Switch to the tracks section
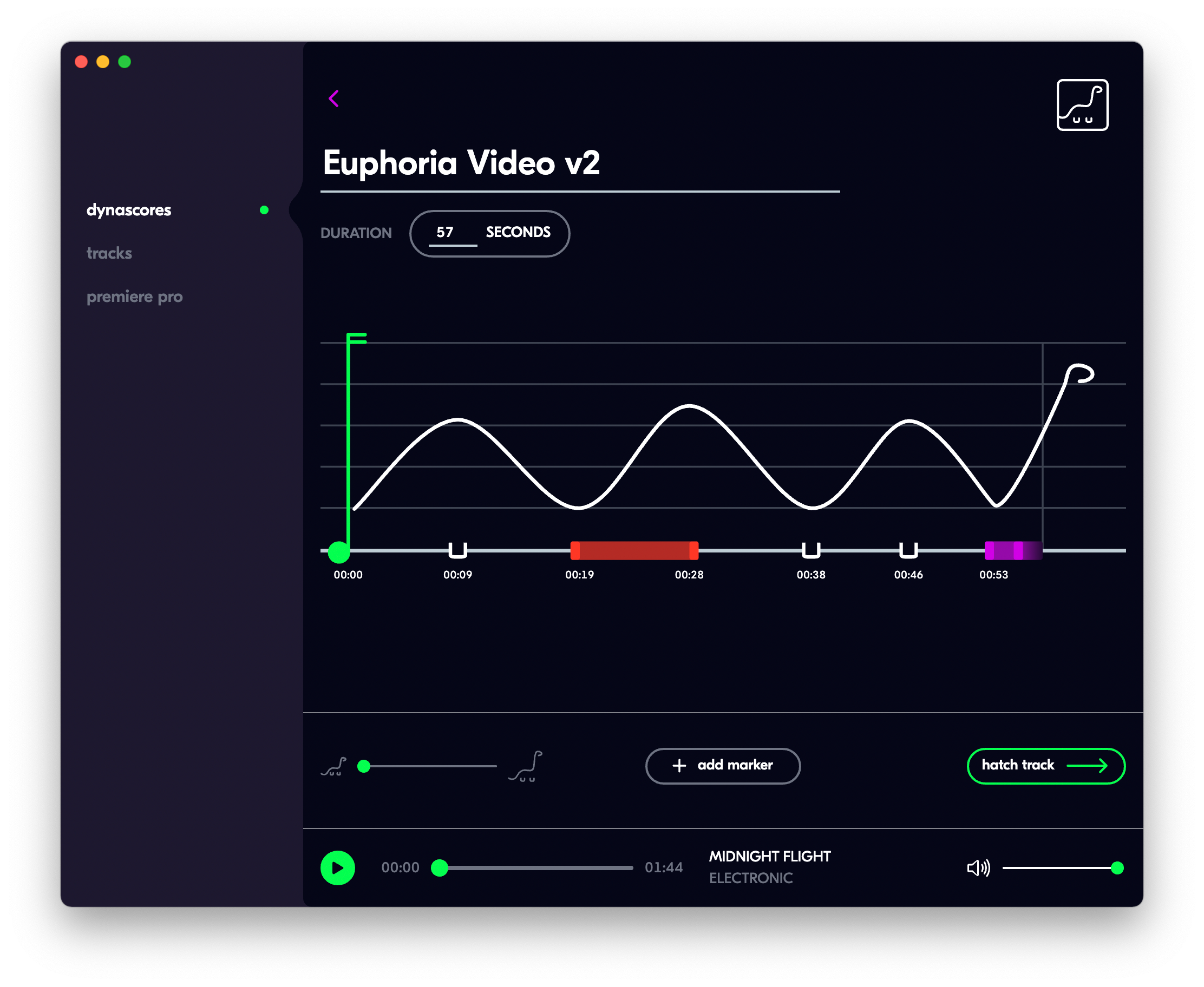 (x=109, y=253)
